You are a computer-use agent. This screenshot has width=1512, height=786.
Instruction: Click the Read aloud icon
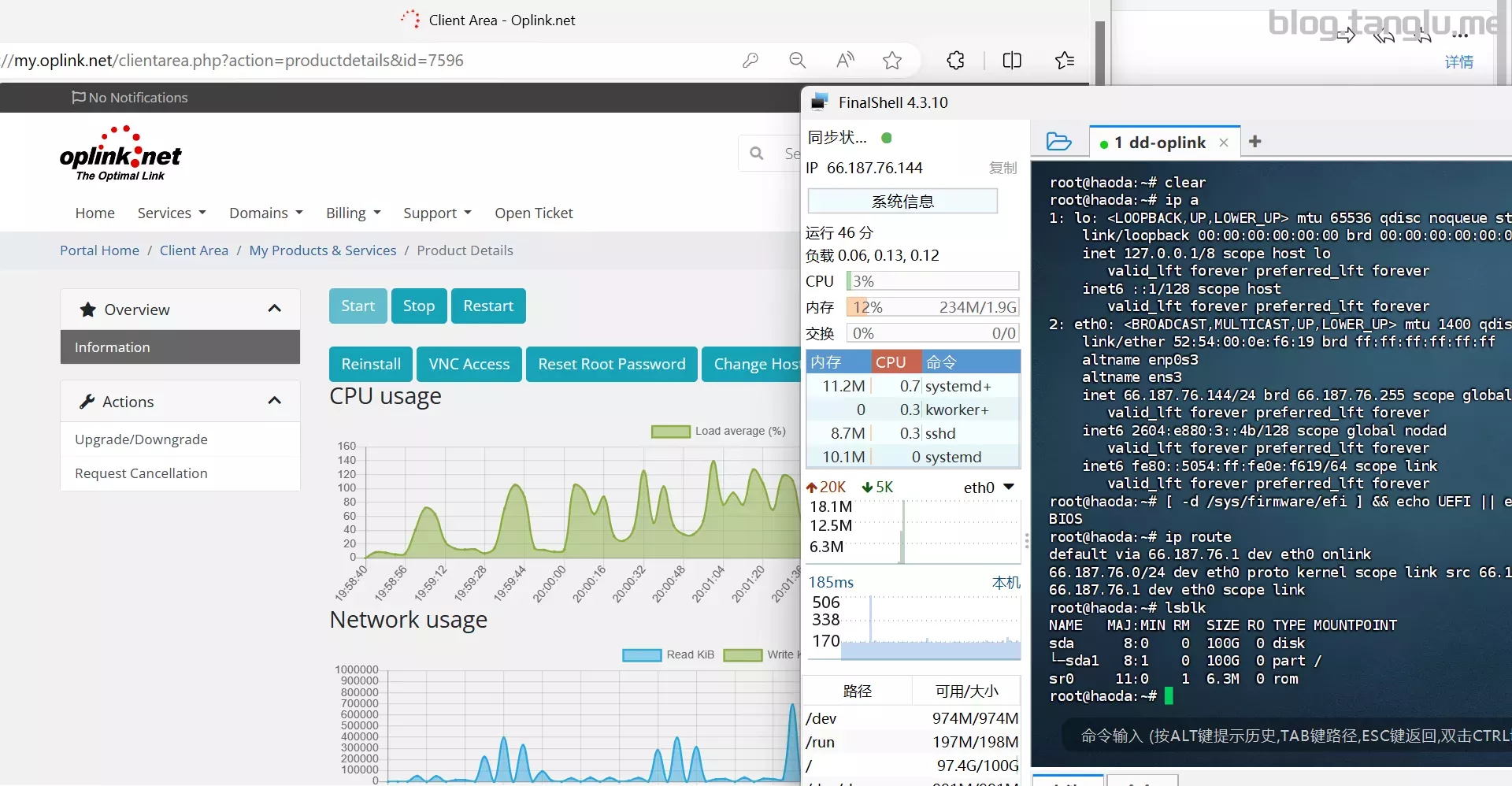point(845,61)
